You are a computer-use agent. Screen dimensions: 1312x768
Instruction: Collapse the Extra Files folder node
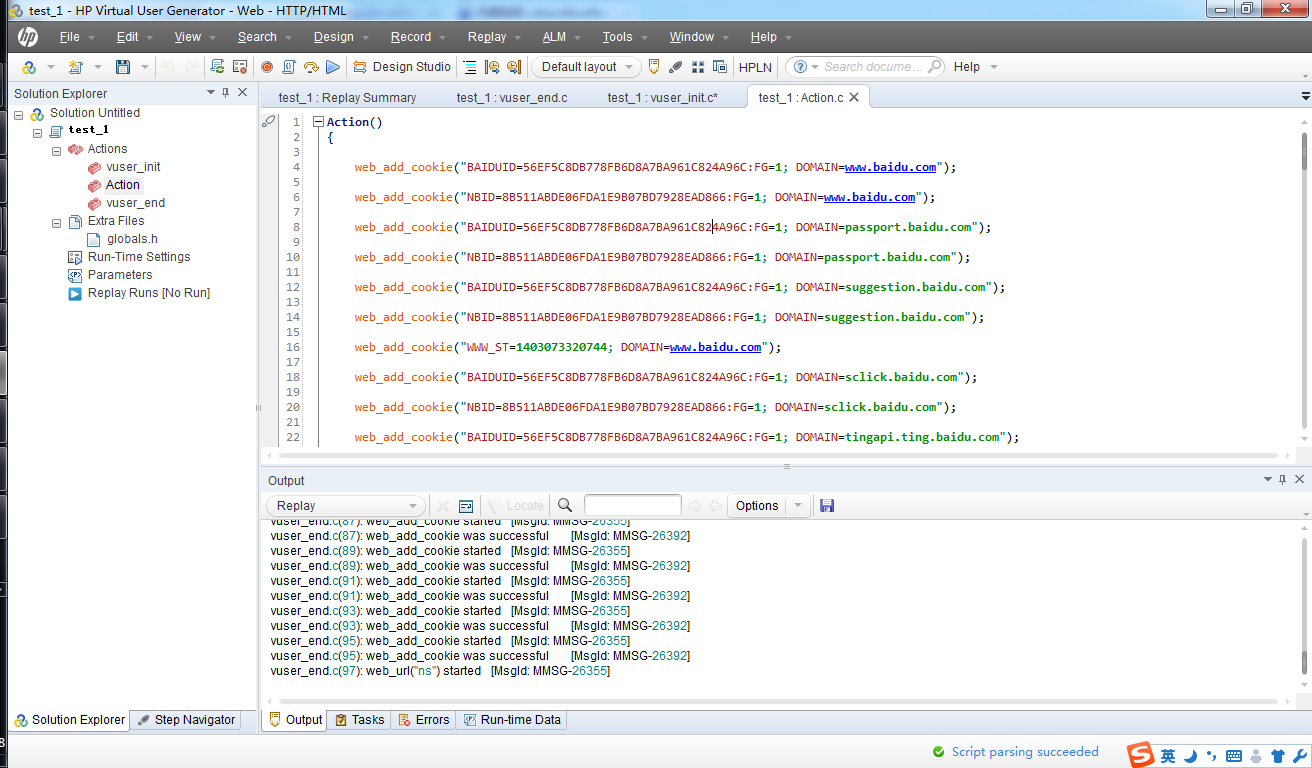(x=57, y=222)
